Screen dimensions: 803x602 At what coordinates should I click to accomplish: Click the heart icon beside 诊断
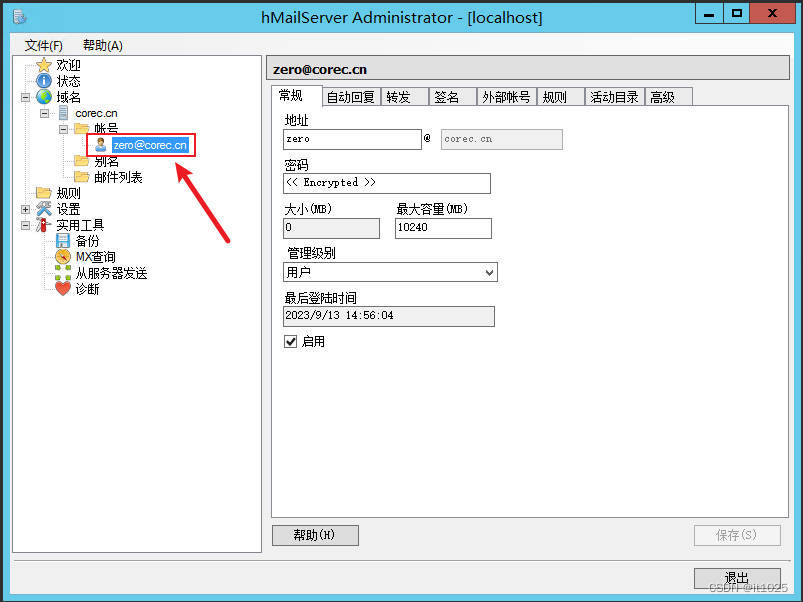(63, 289)
